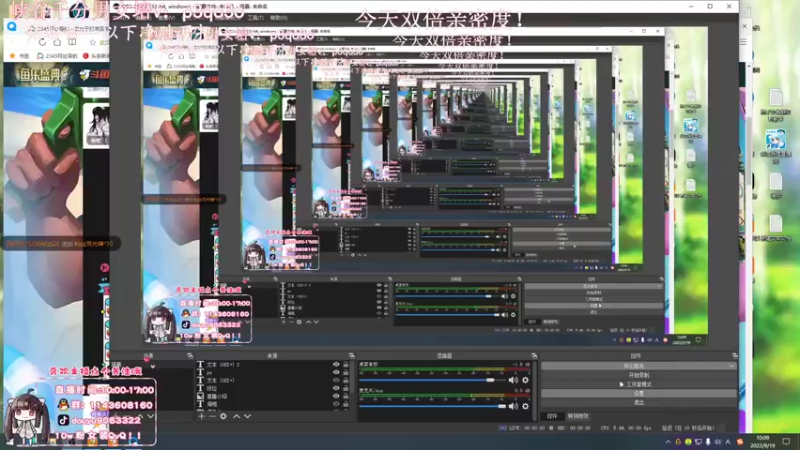The width and height of the screenshot is (800, 450).
Task: Open the '工具(T)' menu in OBS
Action: tap(256, 17)
